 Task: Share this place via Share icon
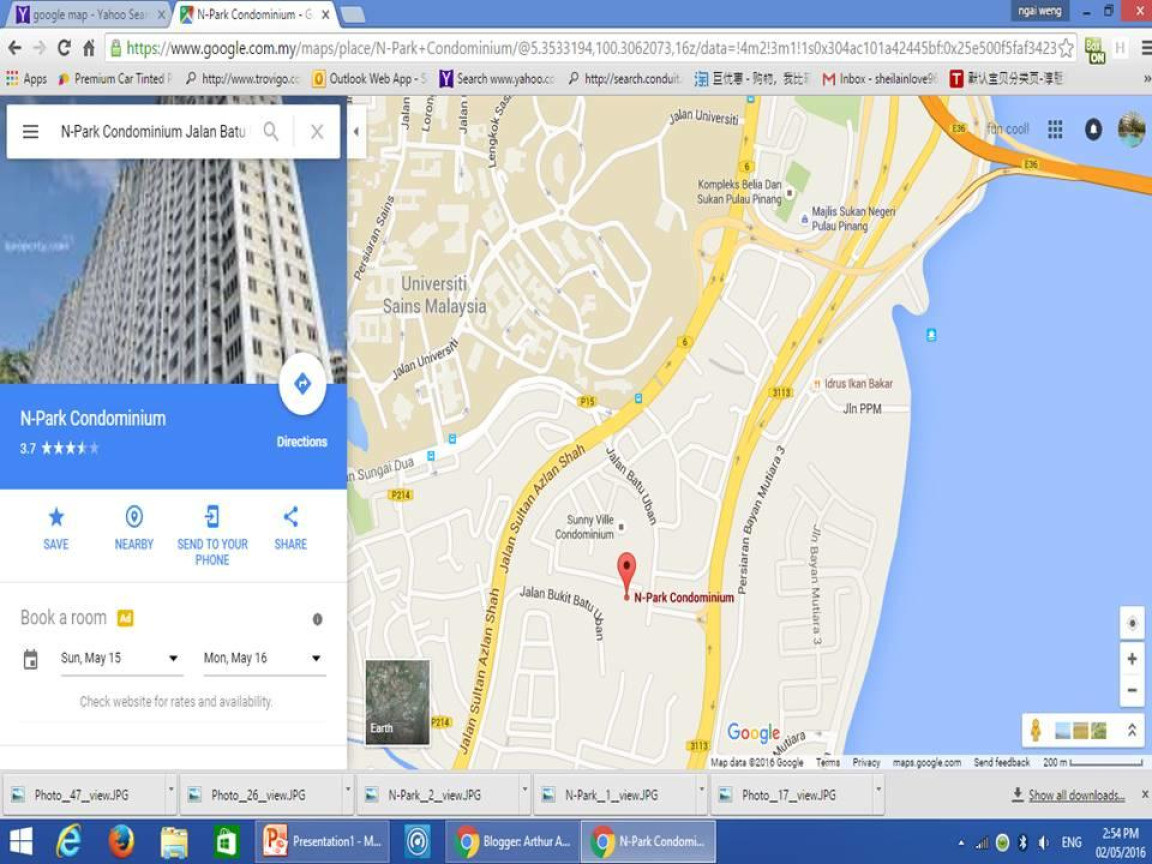coord(290,517)
